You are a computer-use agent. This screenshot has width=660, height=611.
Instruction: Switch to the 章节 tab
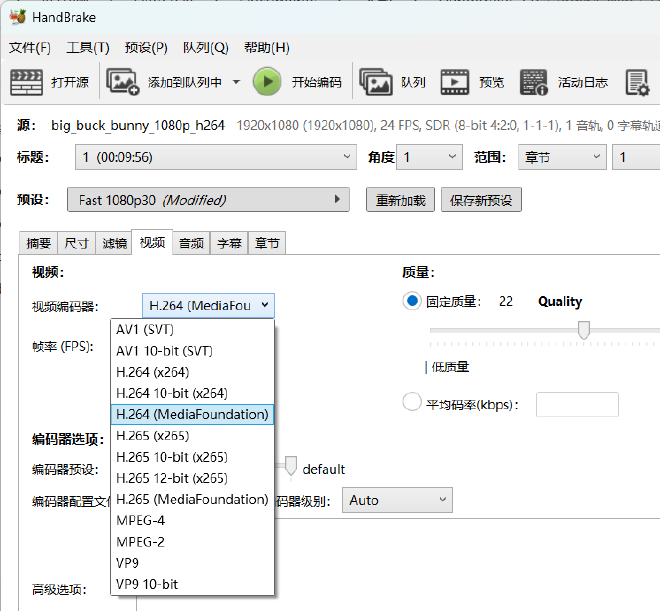(267, 243)
